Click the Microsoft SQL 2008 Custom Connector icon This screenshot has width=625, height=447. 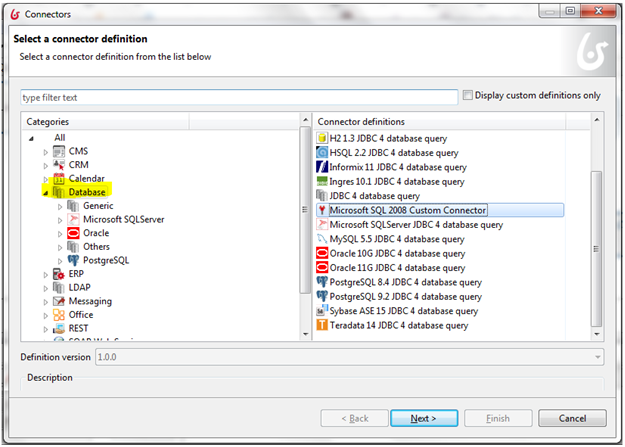[322, 210]
